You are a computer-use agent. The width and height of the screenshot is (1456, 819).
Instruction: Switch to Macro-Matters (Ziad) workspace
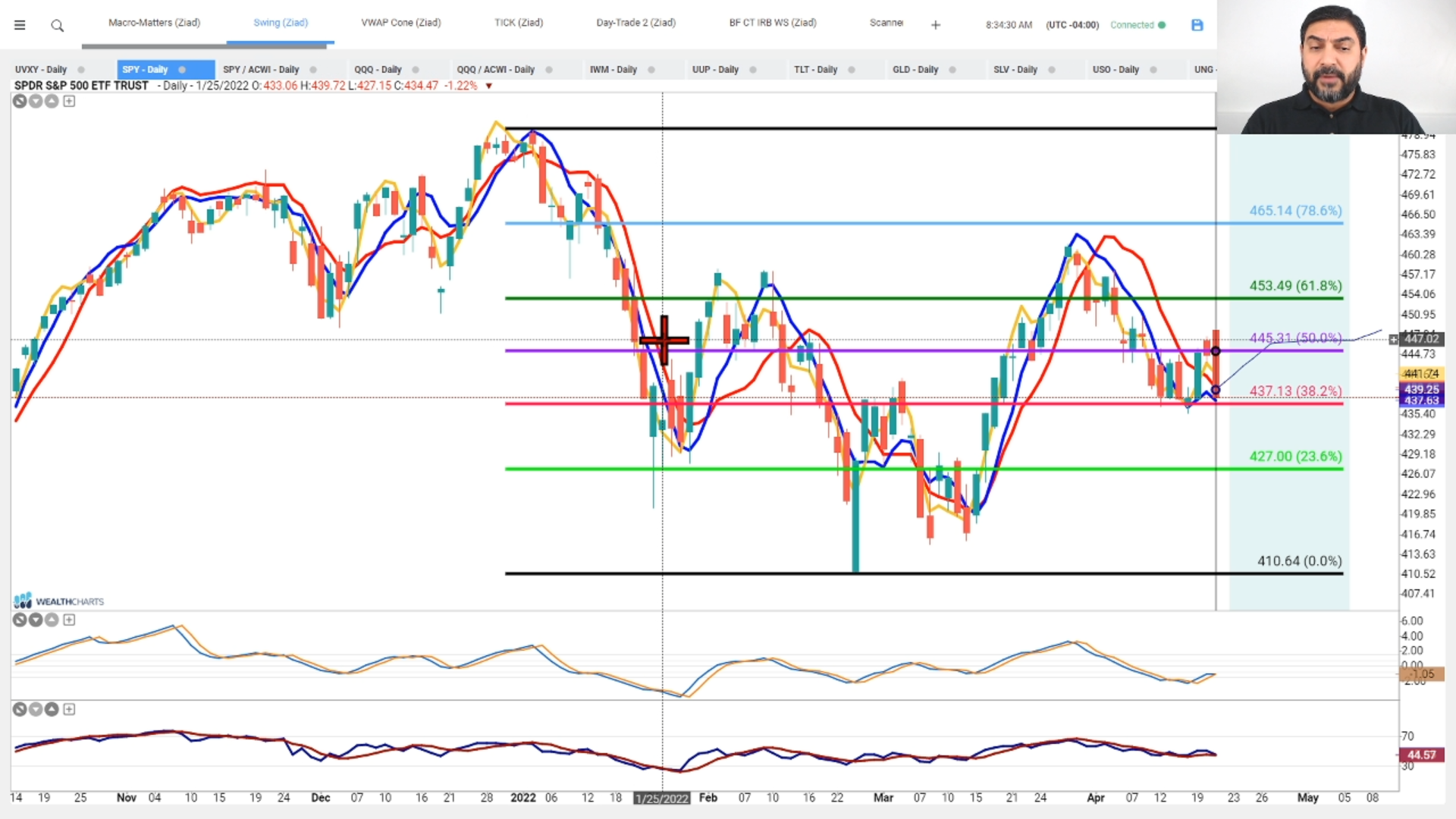coord(154,23)
